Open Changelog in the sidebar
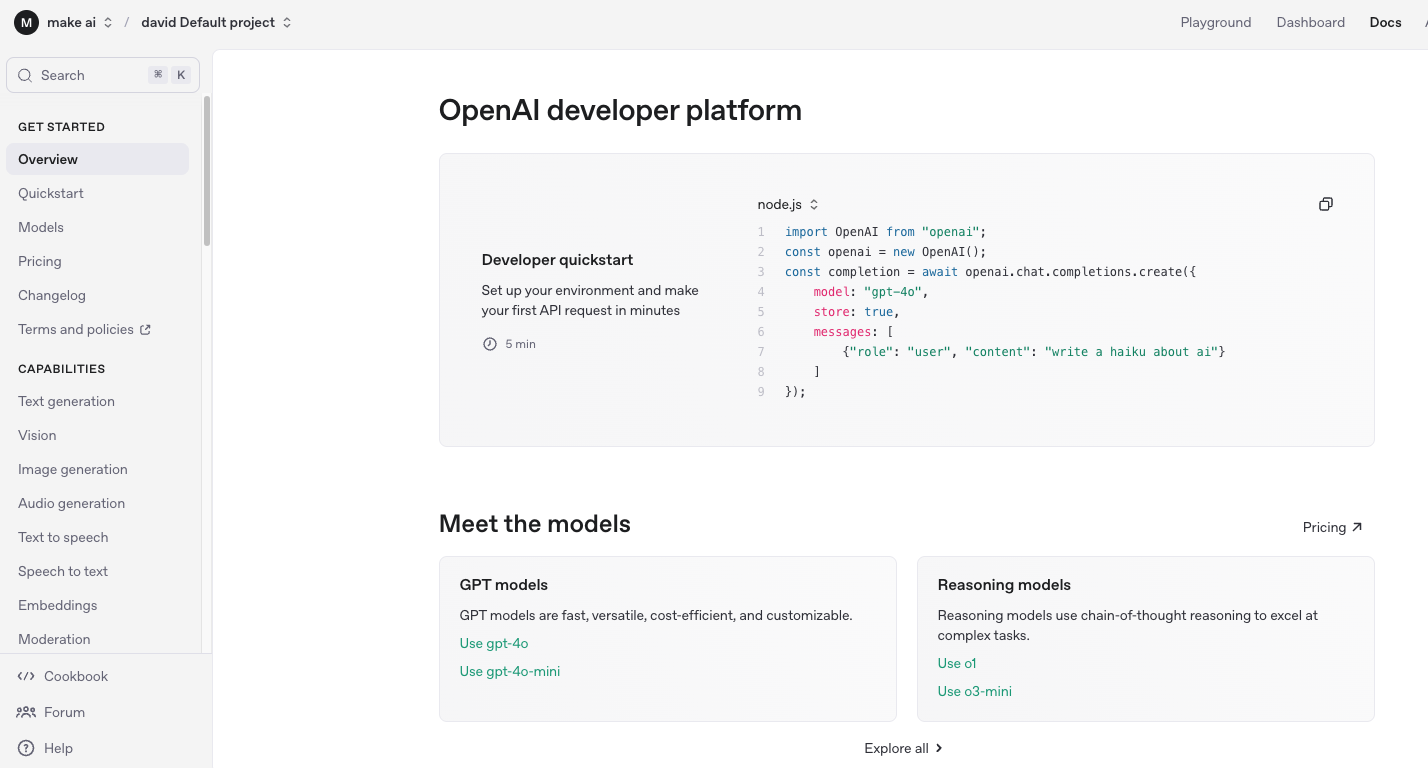1428x768 pixels. [x=52, y=295]
